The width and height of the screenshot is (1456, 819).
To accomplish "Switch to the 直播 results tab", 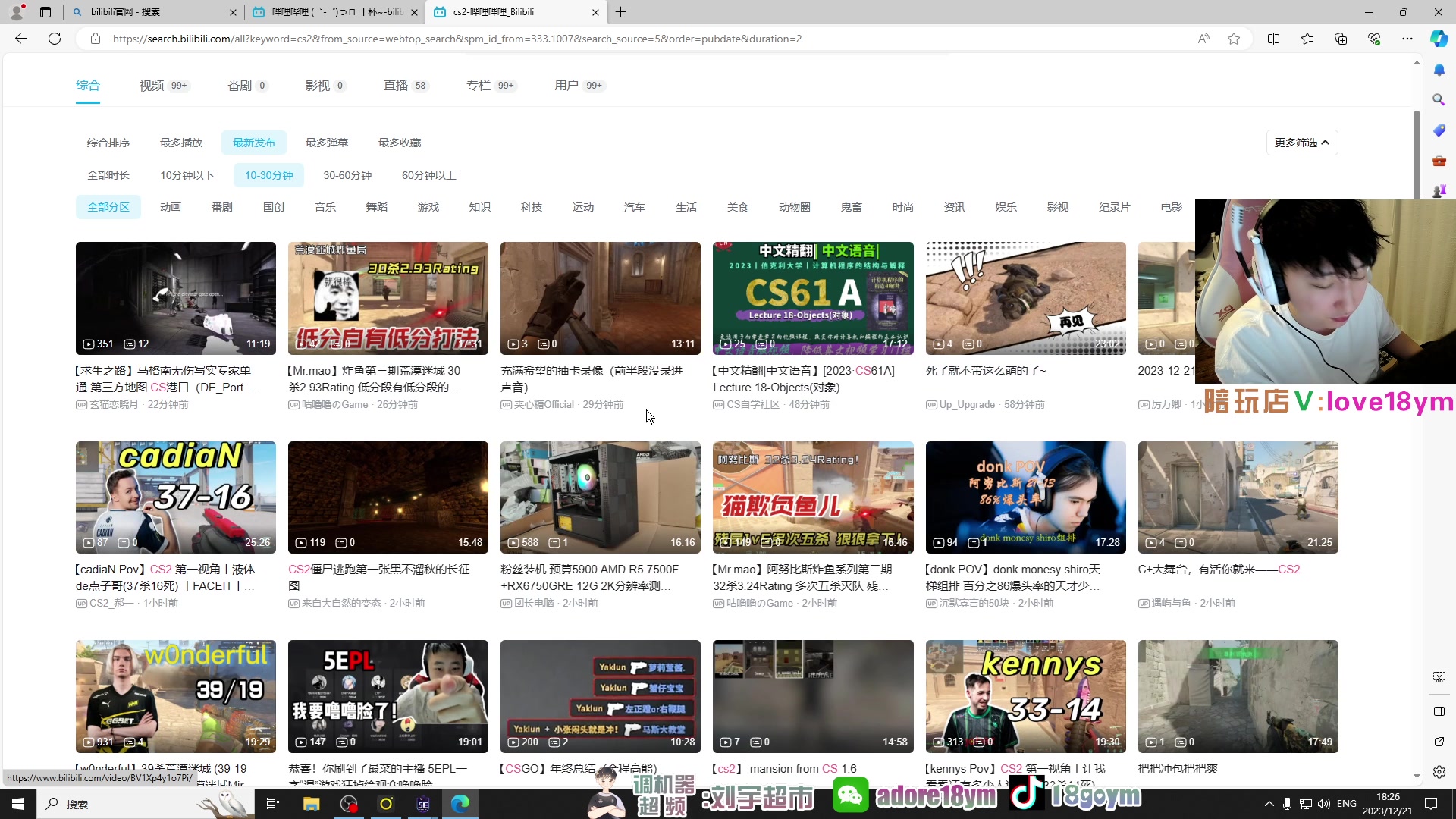I will point(396,86).
